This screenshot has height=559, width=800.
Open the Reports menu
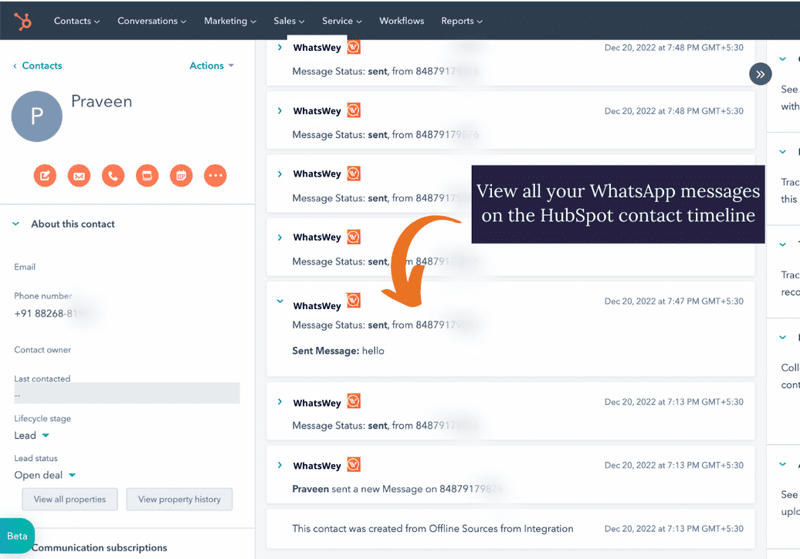462,21
